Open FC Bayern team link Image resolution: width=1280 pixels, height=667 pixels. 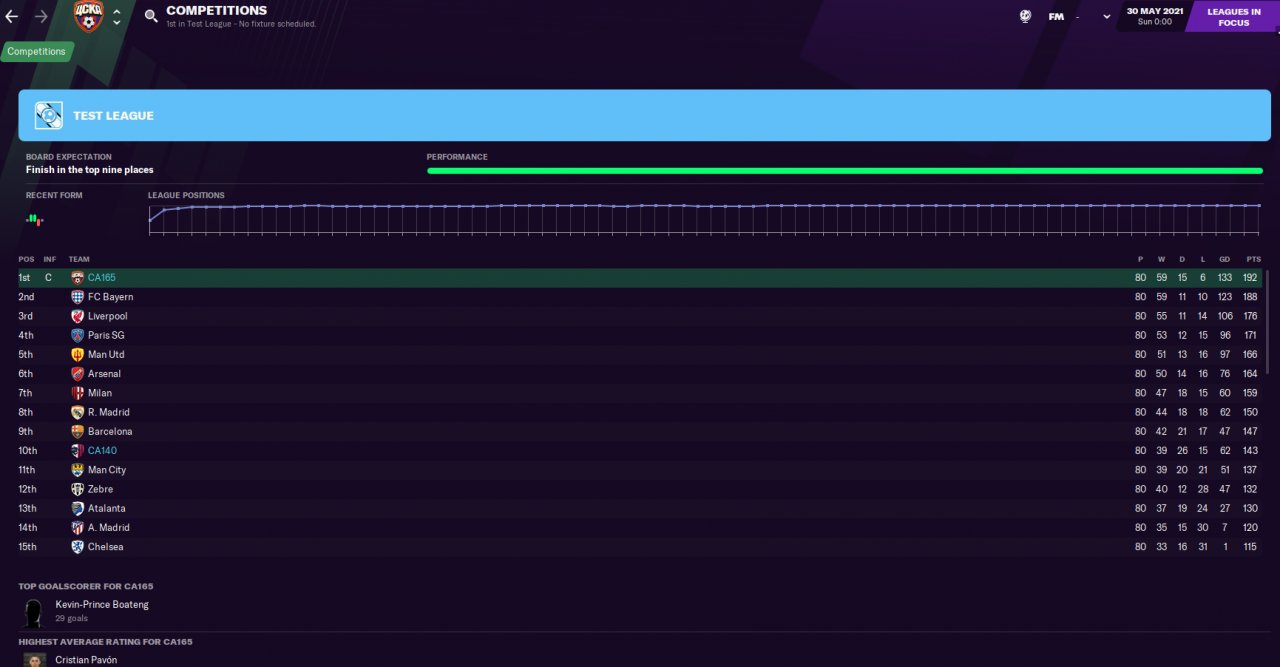pyautogui.click(x=110, y=297)
